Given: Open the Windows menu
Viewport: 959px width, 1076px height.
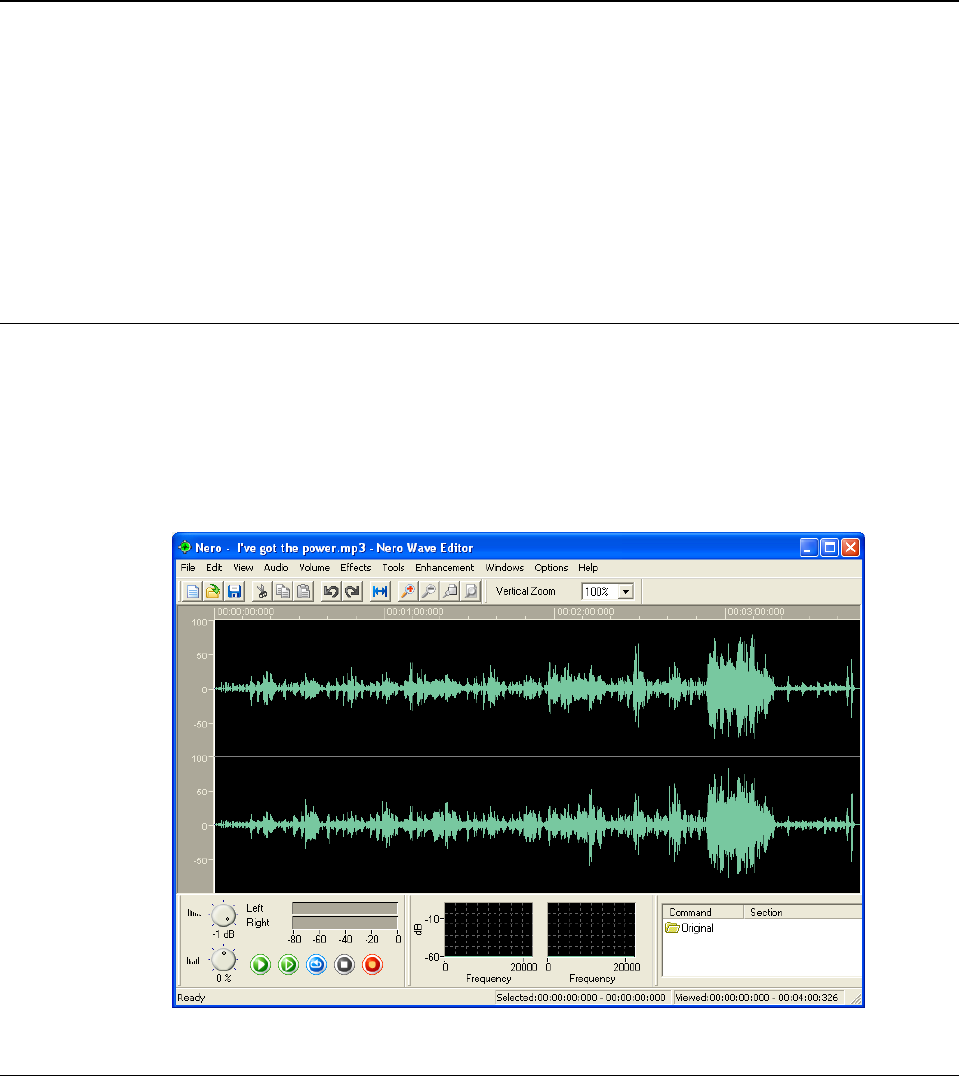Looking at the screenshot, I should [504, 568].
